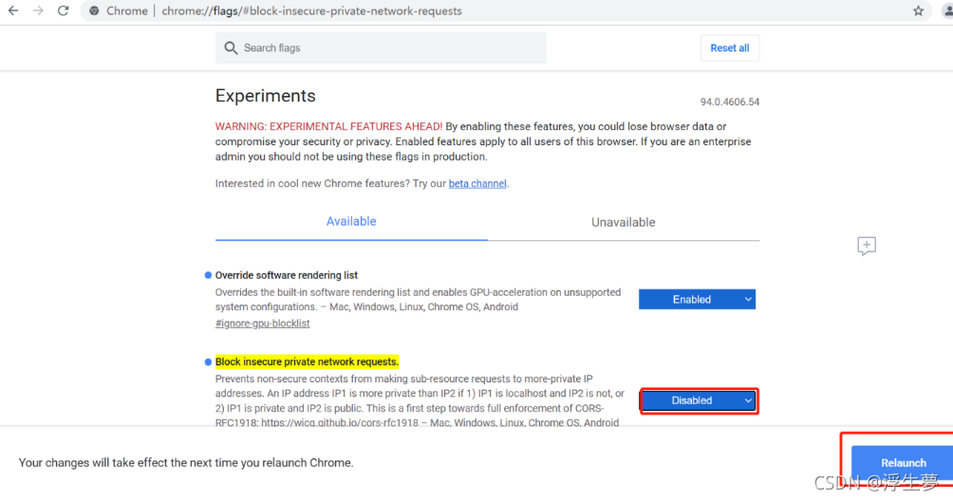Reset all flags to default
Viewport: 953px width, 500px height.
click(729, 48)
